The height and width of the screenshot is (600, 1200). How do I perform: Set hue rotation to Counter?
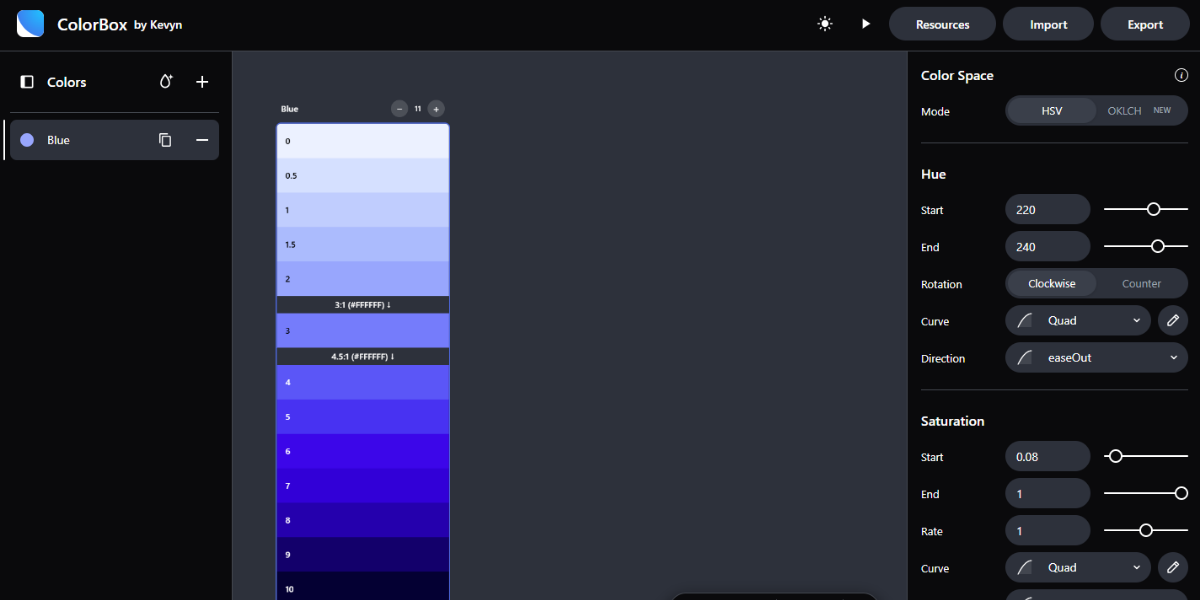pos(1141,284)
